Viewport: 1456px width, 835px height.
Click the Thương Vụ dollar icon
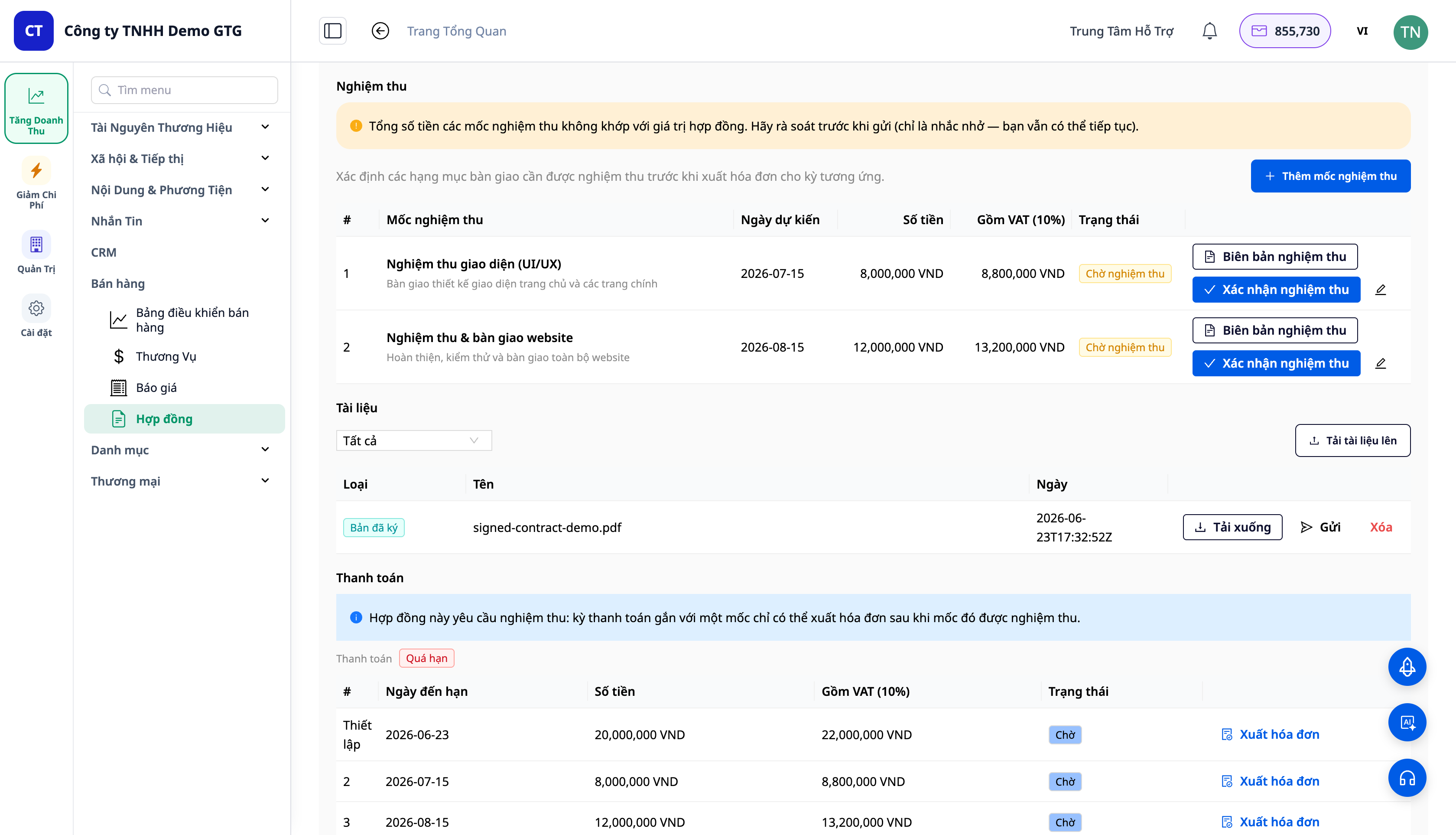119,357
